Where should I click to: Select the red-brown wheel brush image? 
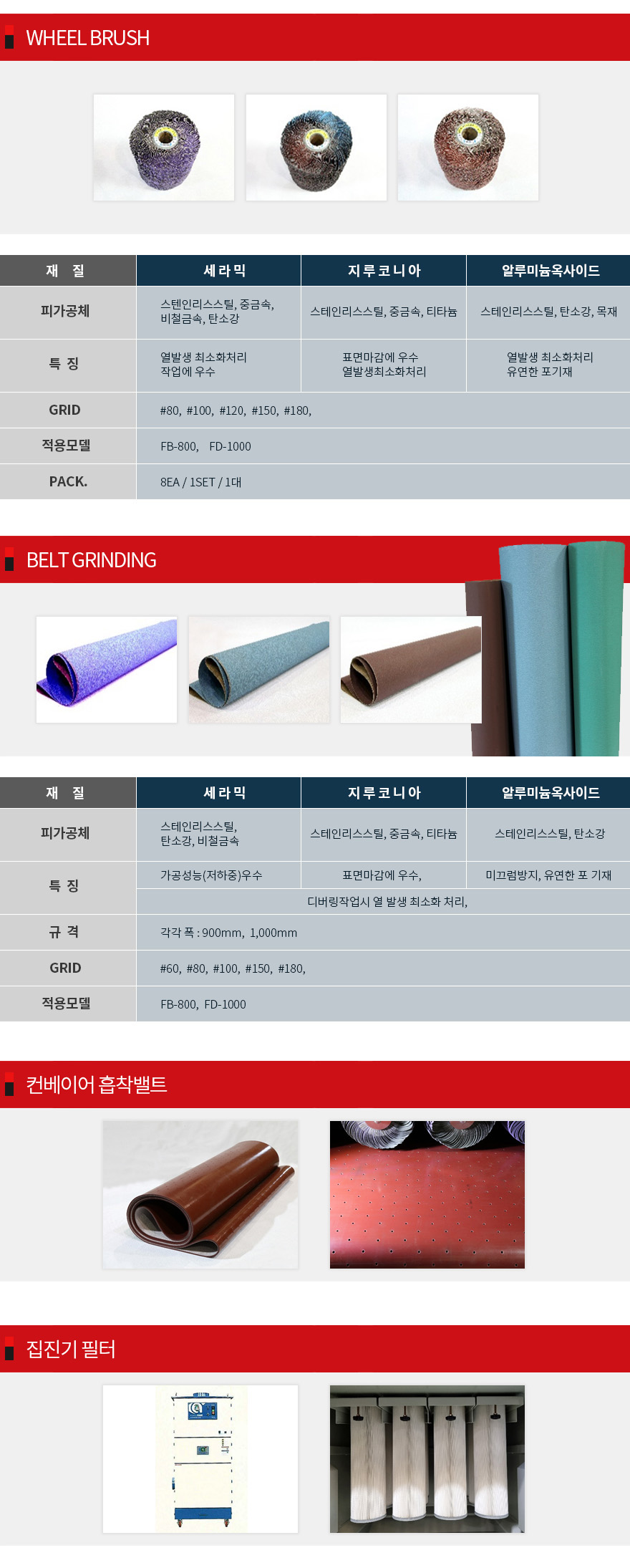coord(468,148)
